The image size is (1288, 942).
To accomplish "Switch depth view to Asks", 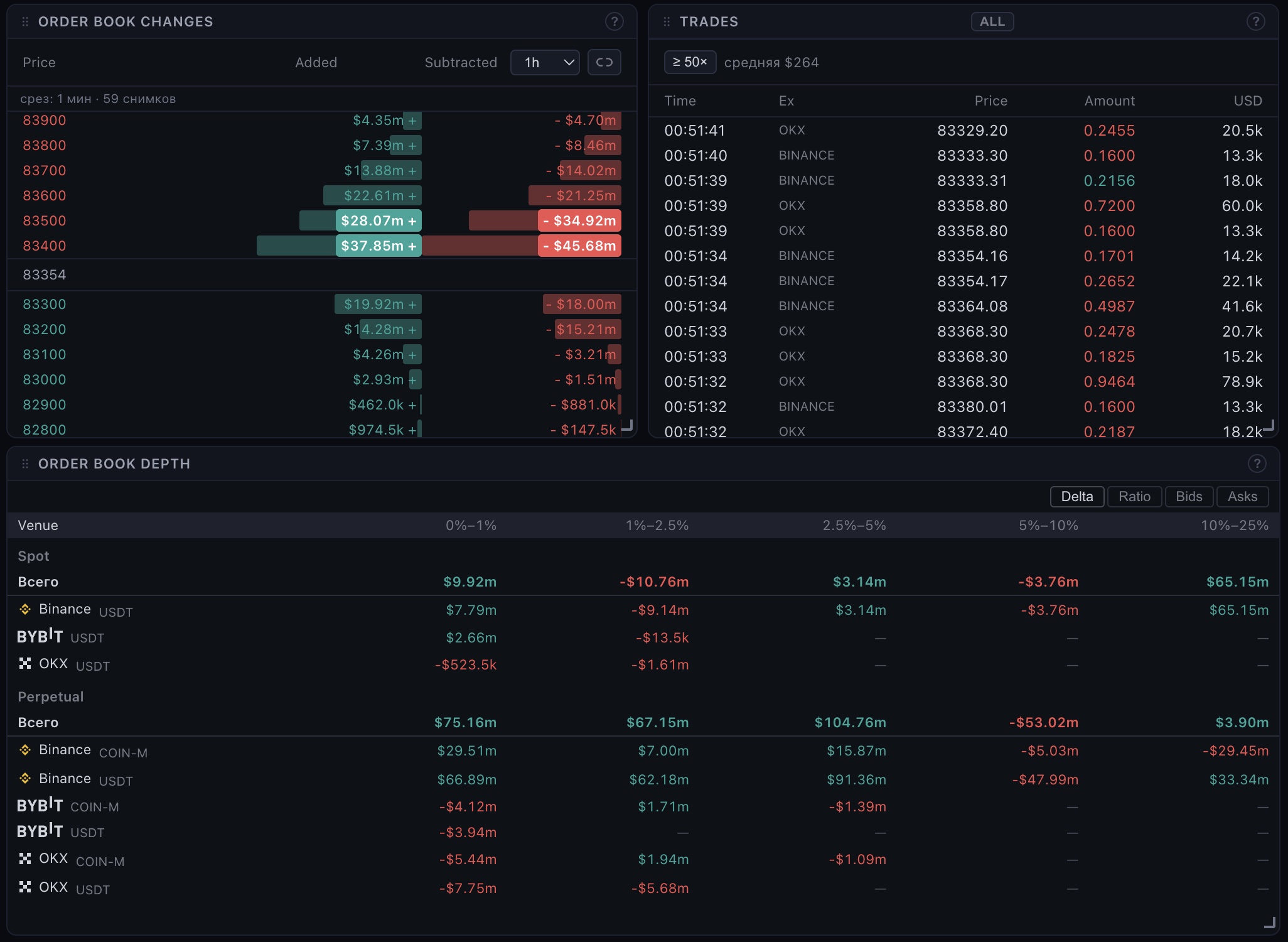I will pos(1242,497).
